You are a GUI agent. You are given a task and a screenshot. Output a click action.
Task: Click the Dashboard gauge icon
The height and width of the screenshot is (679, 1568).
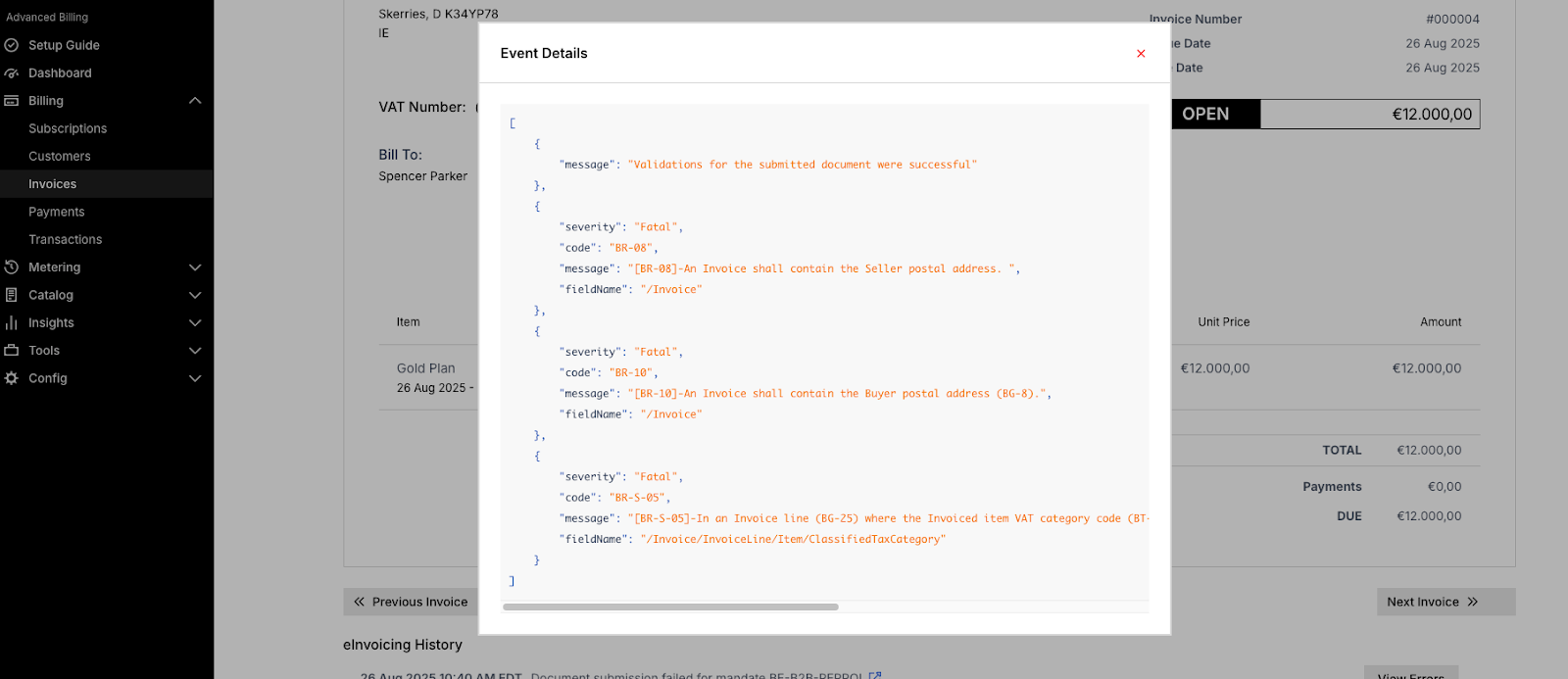tap(12, 73)
